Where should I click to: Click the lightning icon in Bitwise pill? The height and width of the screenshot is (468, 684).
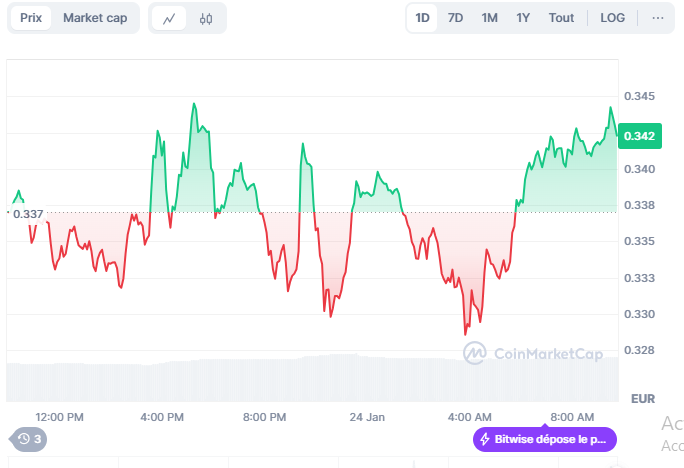[x=485, y=439]
